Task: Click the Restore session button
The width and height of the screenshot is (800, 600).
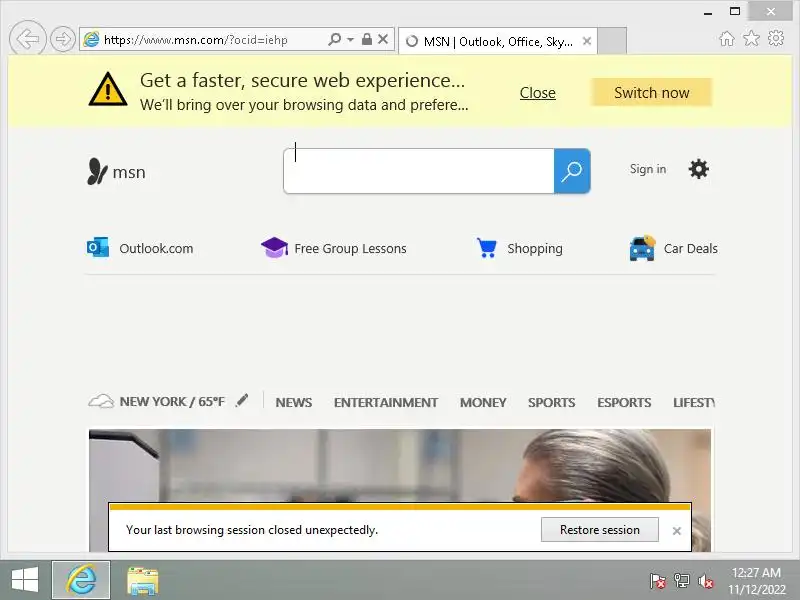Action: (x=599, y=530)
